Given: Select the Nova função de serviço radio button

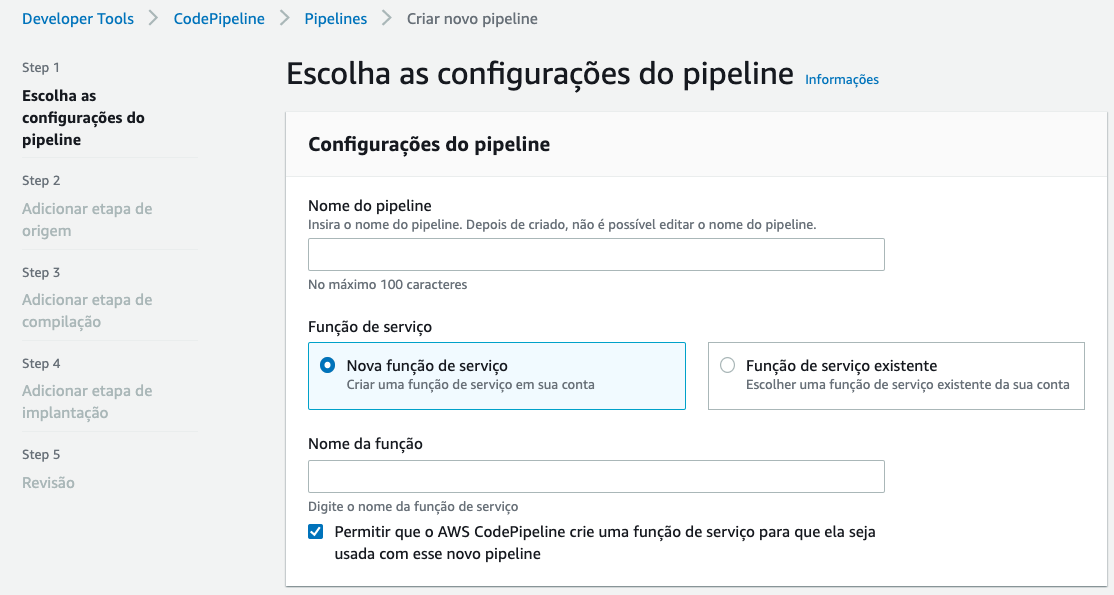Looking at the screenshot, I should (327, 366).
